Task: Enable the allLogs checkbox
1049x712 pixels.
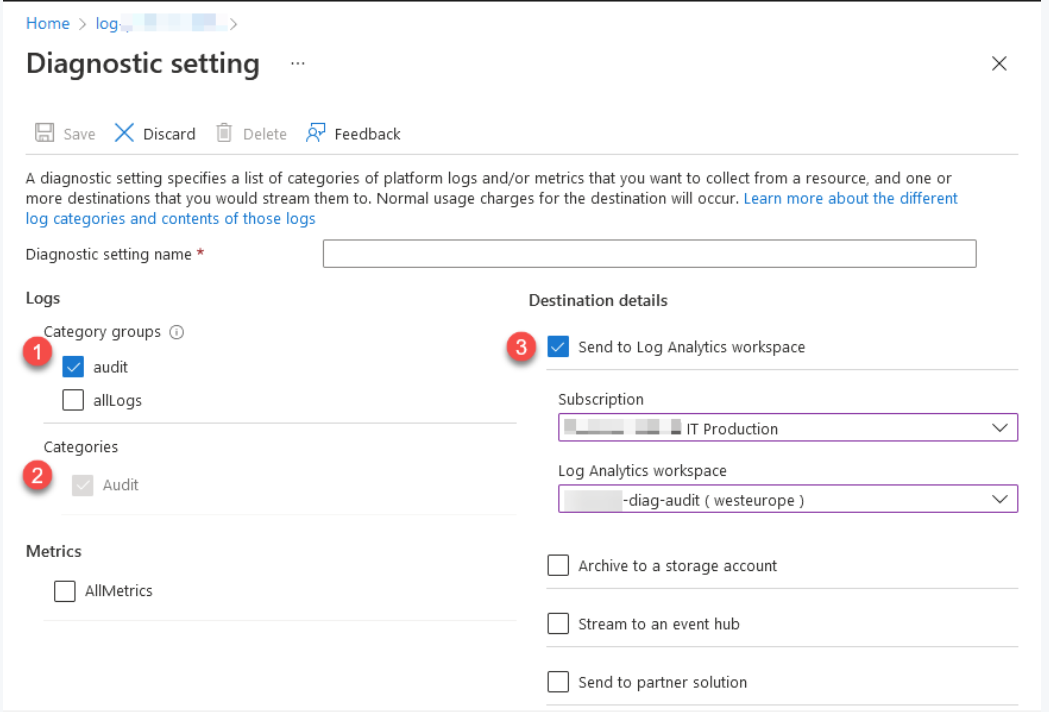Action: click(73, 400)
